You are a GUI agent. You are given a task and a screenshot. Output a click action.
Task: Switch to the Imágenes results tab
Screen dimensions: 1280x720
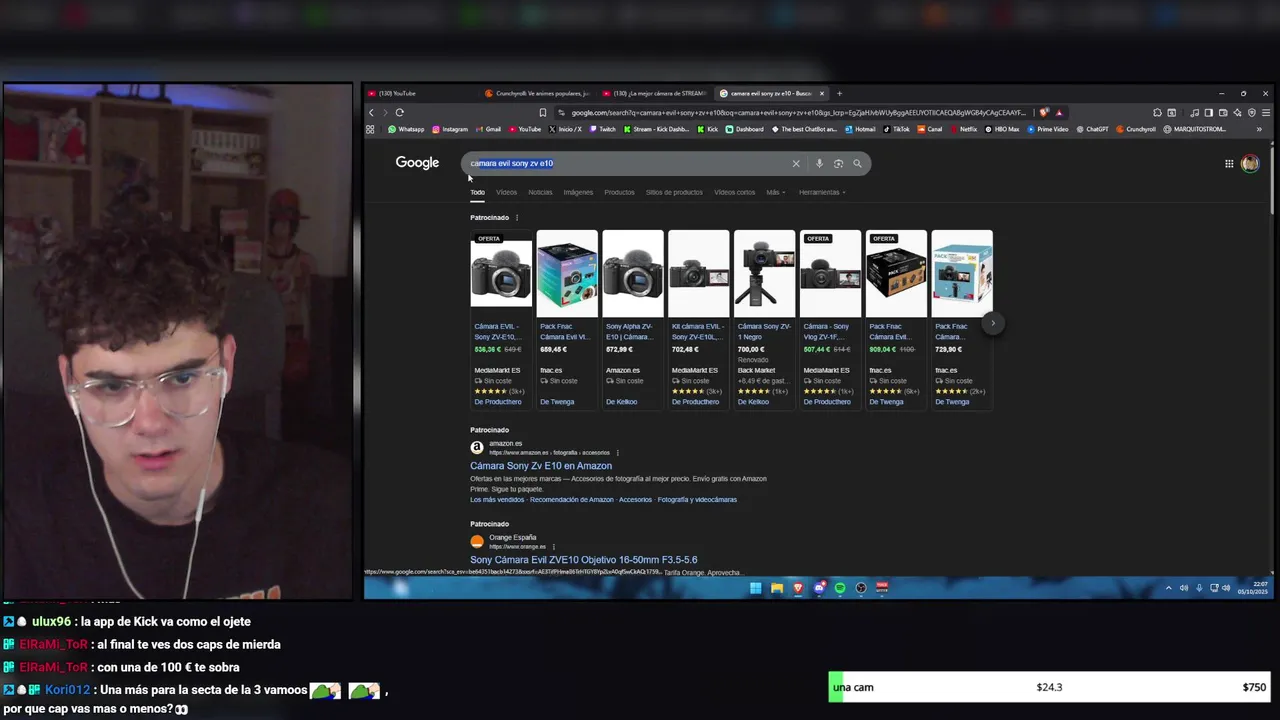coord(578,192)
